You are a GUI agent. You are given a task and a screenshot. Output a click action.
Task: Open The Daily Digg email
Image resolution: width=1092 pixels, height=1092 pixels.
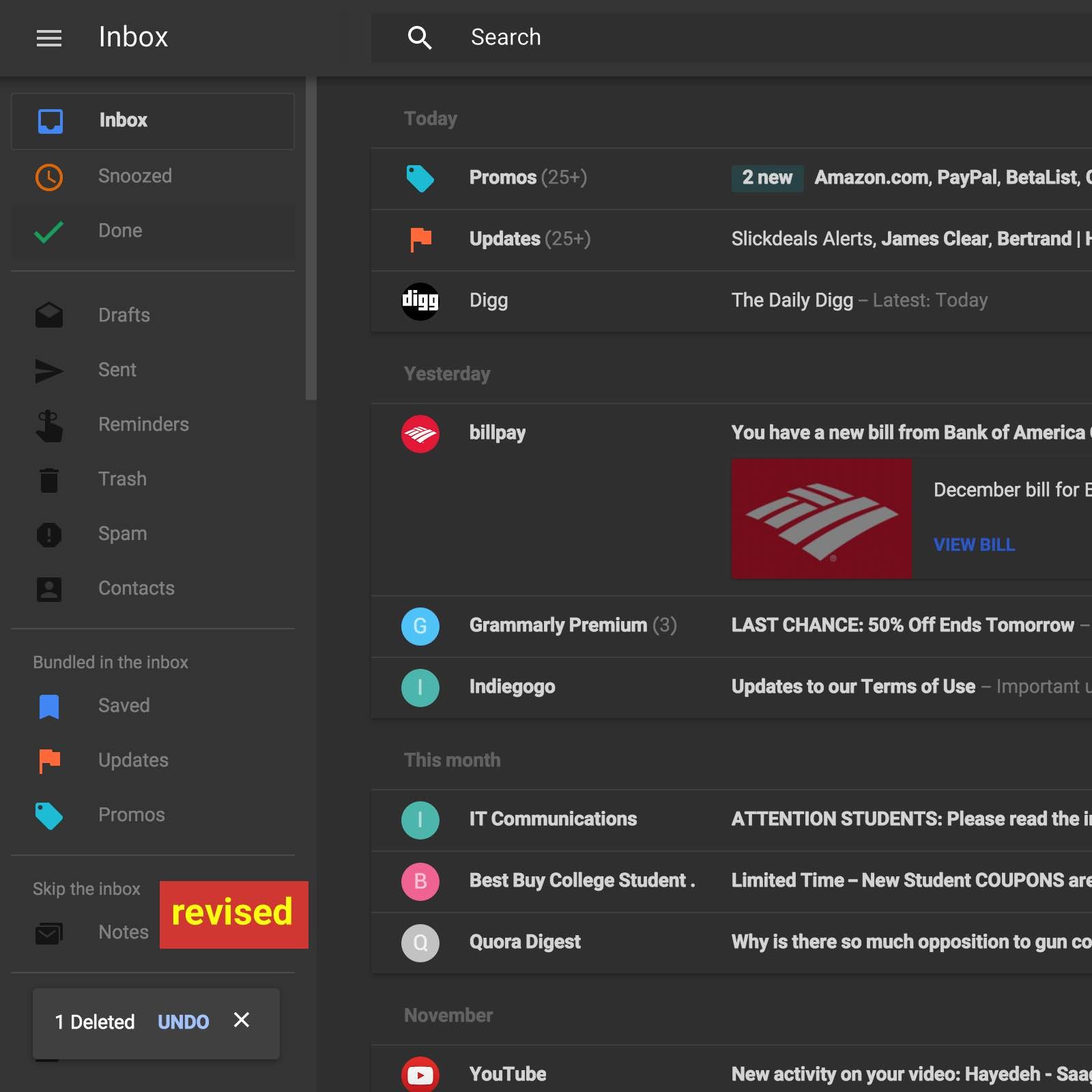(x=732, y=301)
